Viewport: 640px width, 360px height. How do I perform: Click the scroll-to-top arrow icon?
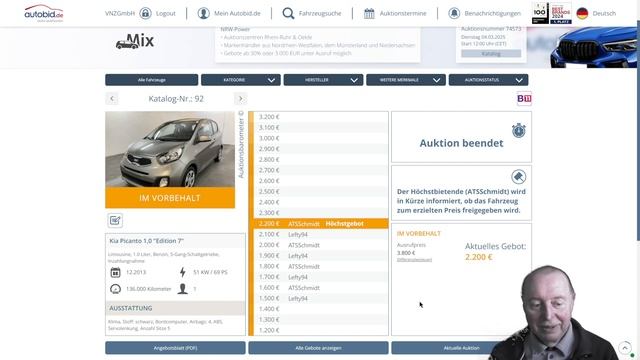[625, 348]
